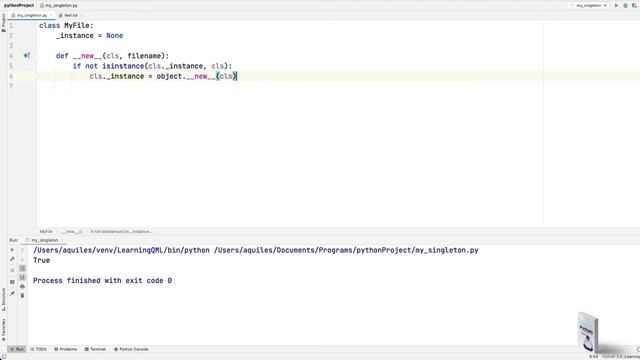The height and width of the screenshot is (360, 640).
Task: Click the down arrow in Run output toolbar
Action: click(x=22, y=259)
